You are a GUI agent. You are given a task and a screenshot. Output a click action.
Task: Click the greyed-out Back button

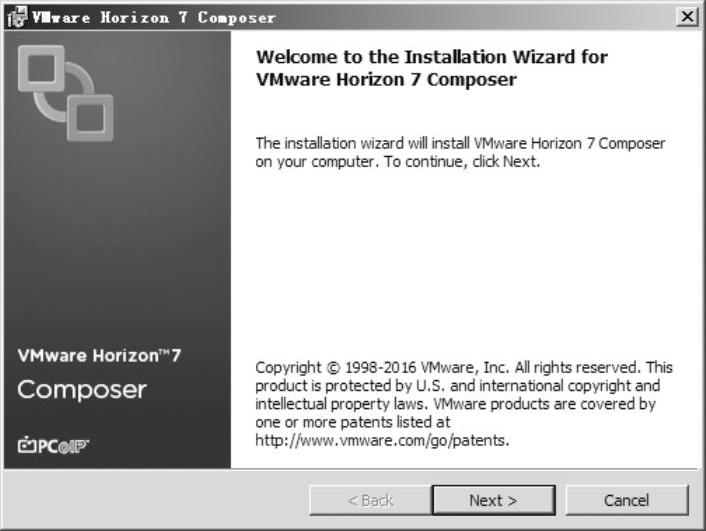370,499
